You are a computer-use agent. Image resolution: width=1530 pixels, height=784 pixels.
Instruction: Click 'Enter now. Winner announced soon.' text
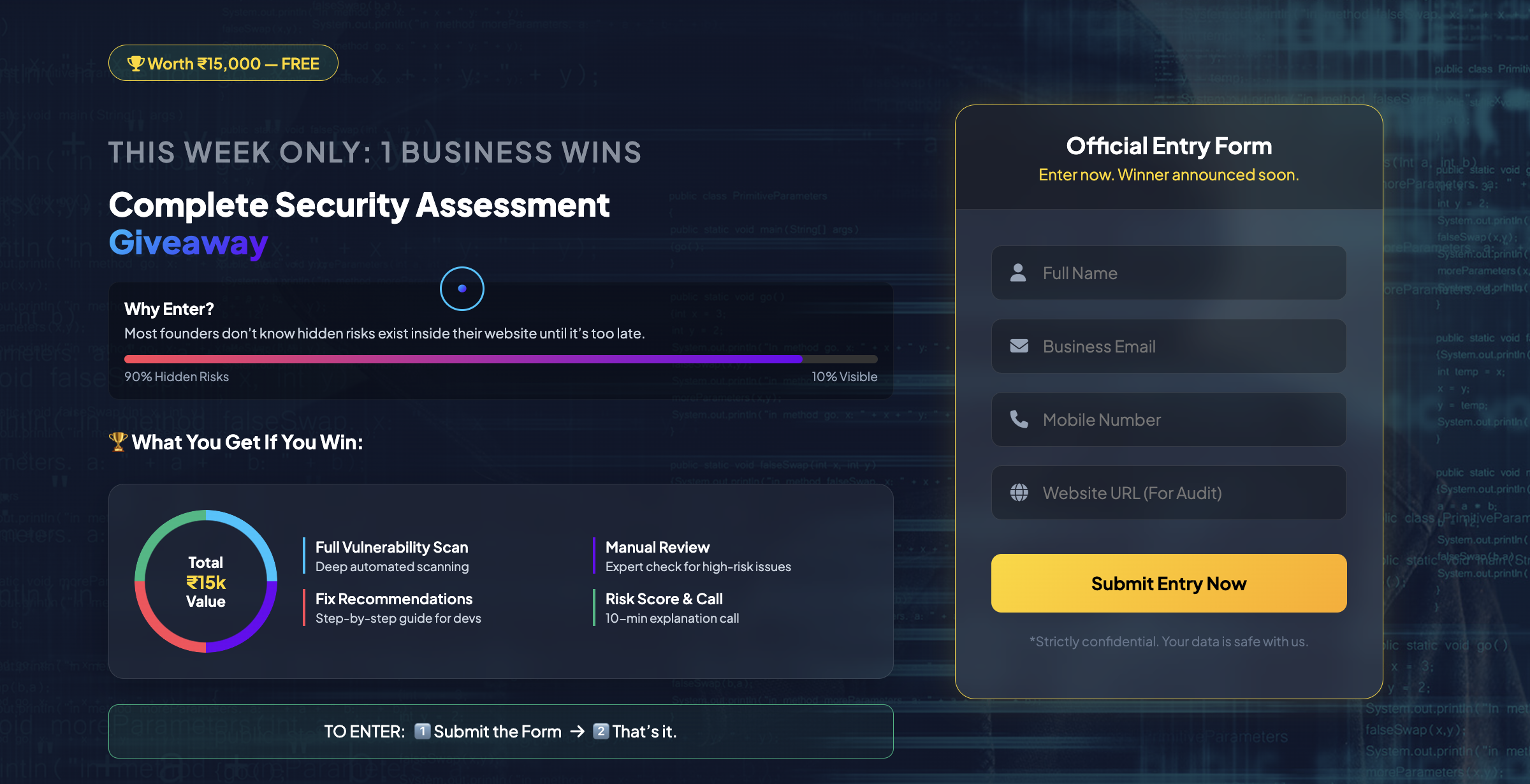click(x=1169, y=175)
